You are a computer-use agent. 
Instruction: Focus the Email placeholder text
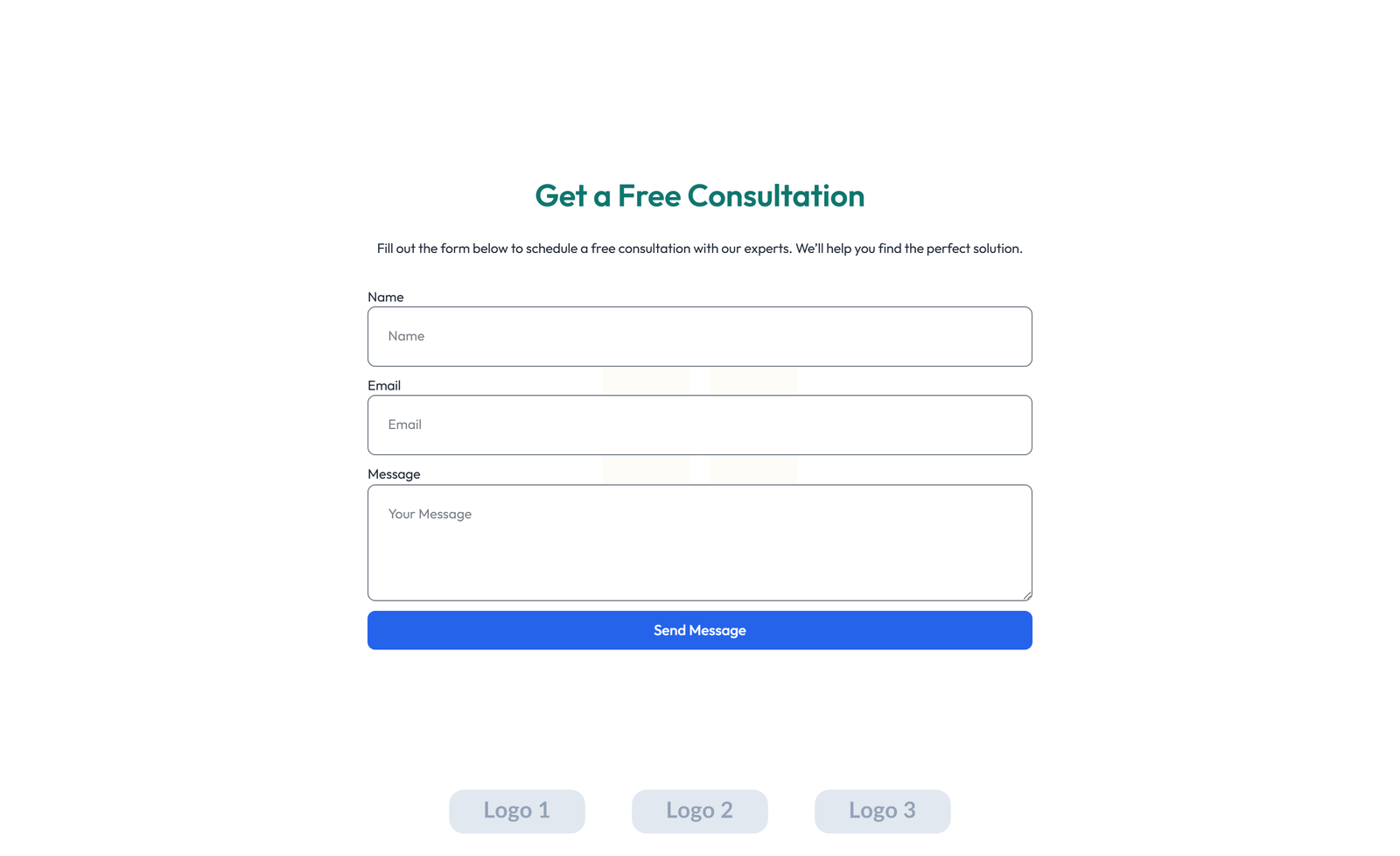[x=405, y=424]
